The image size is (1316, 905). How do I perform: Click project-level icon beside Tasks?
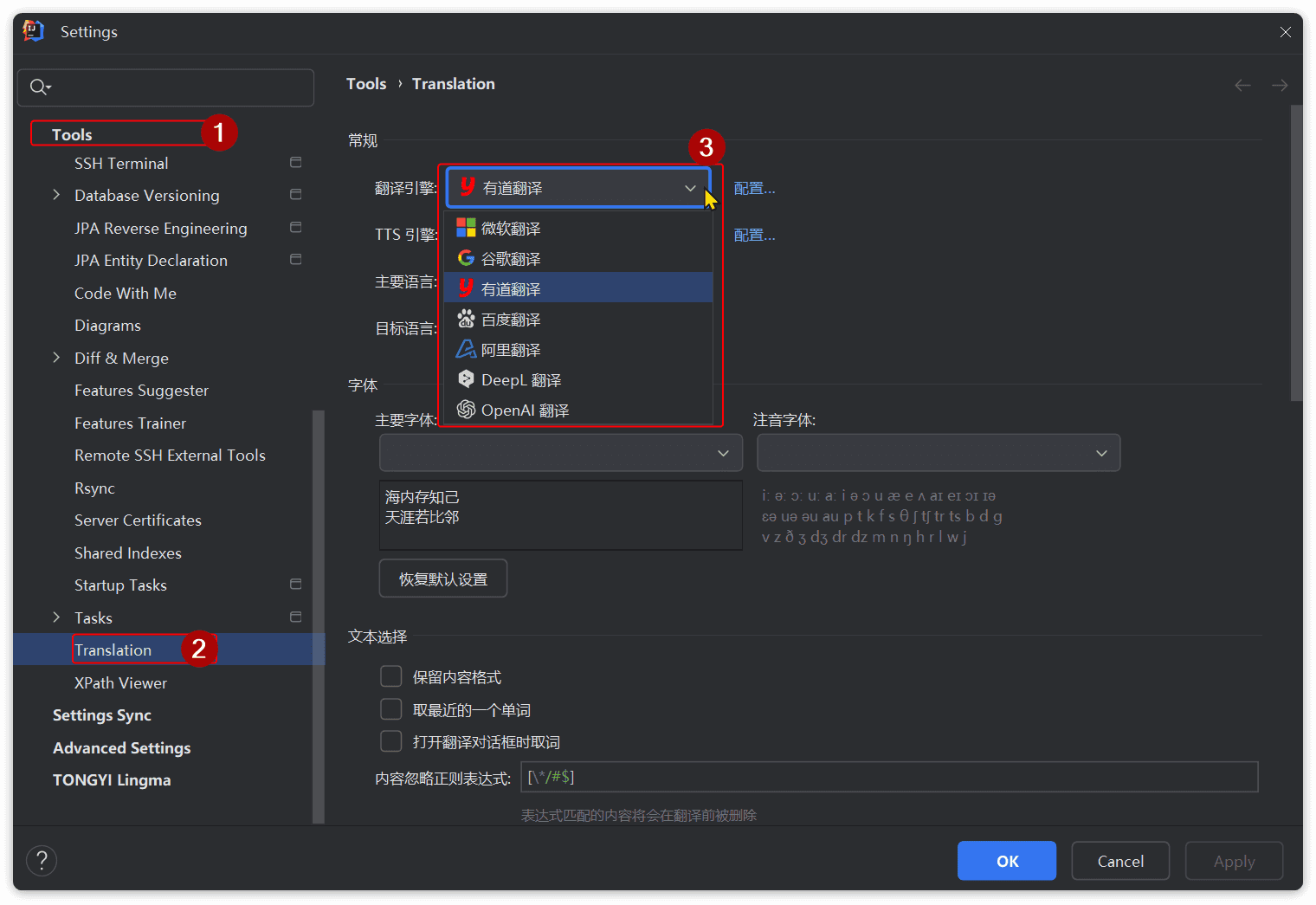click(x=296, y=617)
